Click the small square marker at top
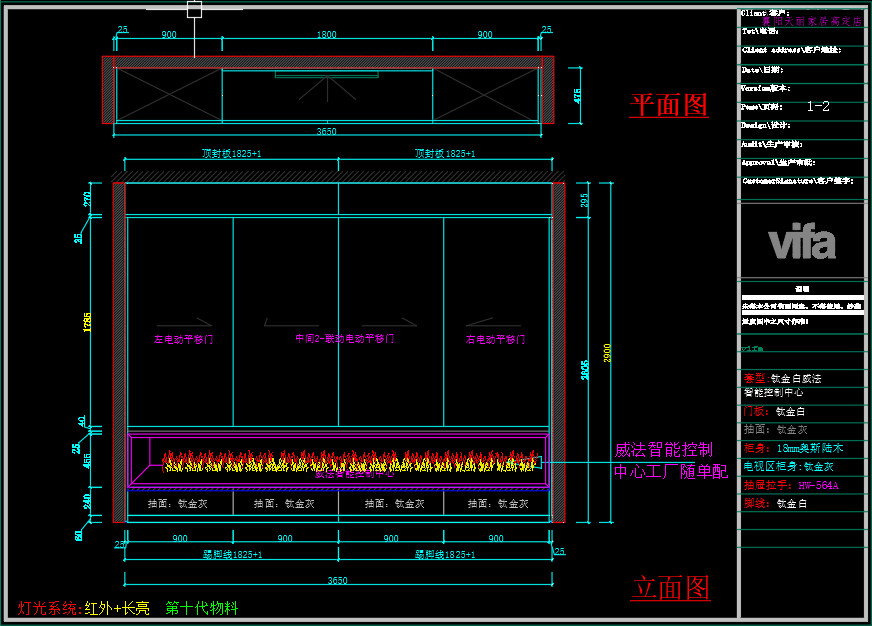The image size is (872, 626). 194,9
